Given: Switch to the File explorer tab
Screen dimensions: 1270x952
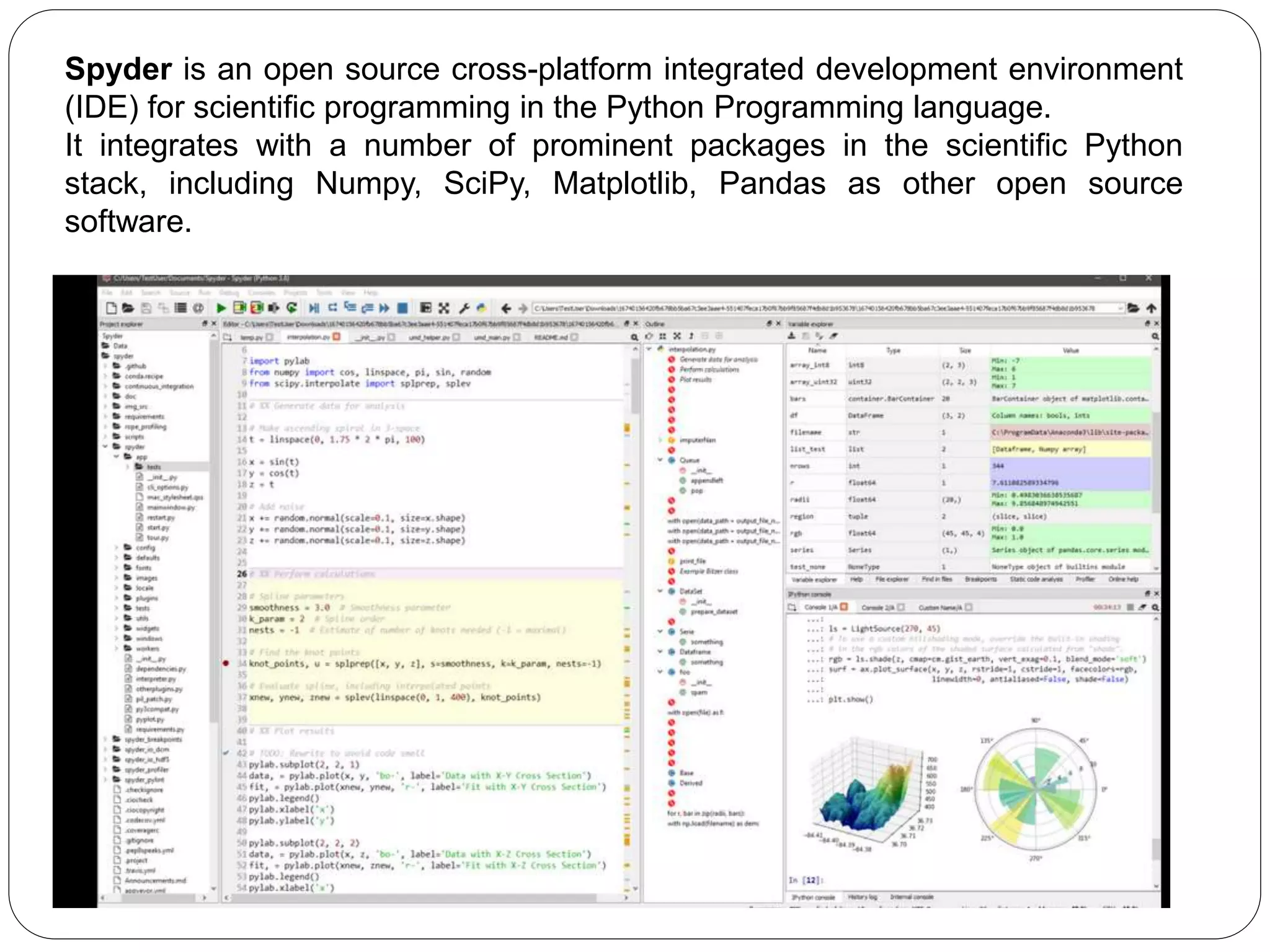Looking at the screenshot, I should [x=892, y=580].
